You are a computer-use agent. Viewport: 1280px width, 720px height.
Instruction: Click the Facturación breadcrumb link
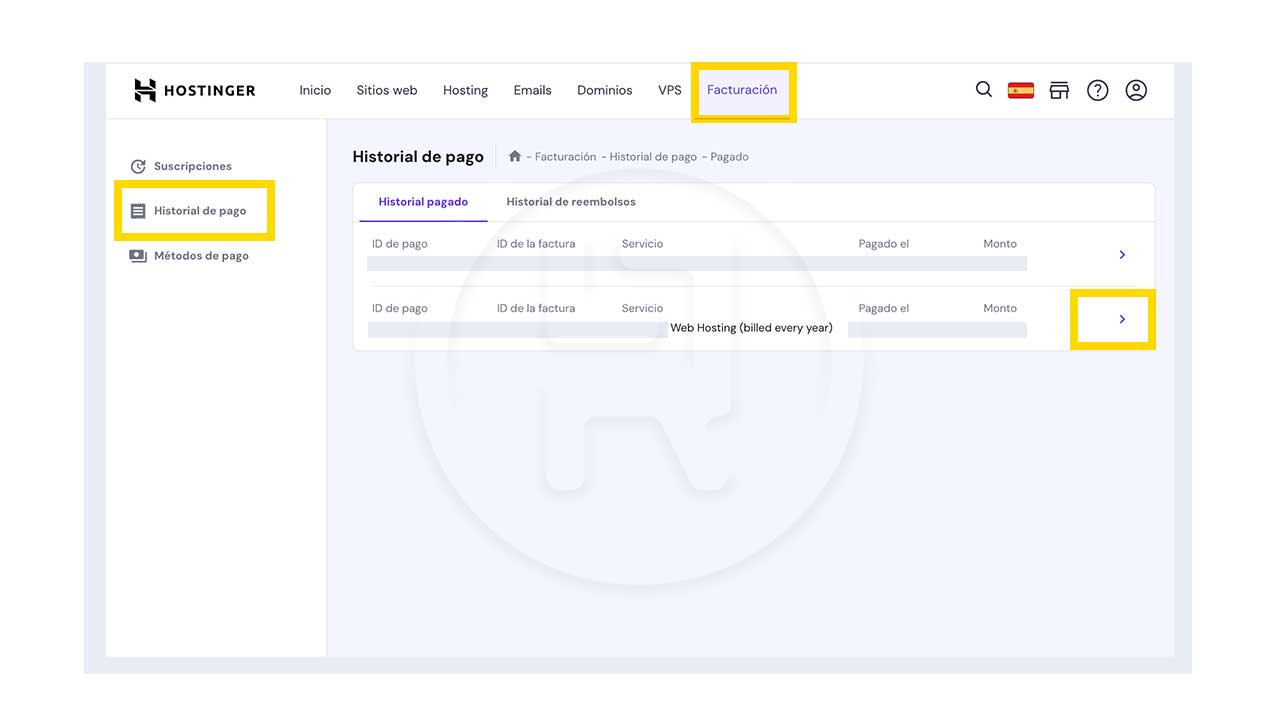point(565,157)
